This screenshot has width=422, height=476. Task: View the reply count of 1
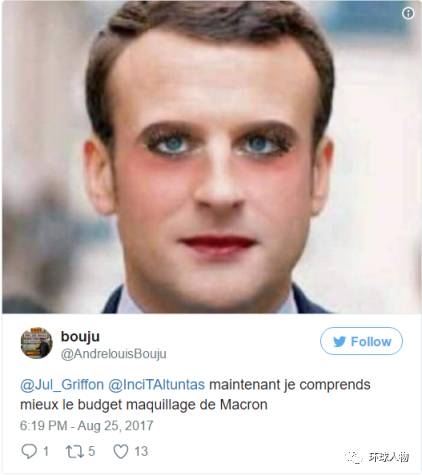(46, 452)
